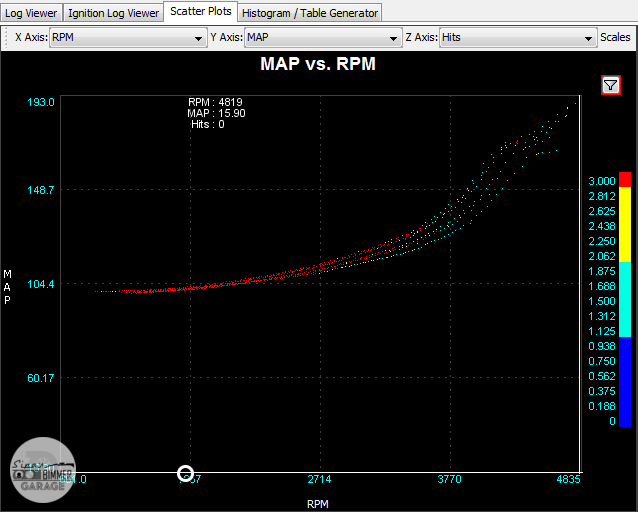The height and width of the screenshot is (513, 638).
Task: Click the 193.0 label on the MAP axis
Action: click(x=41, y=102)
